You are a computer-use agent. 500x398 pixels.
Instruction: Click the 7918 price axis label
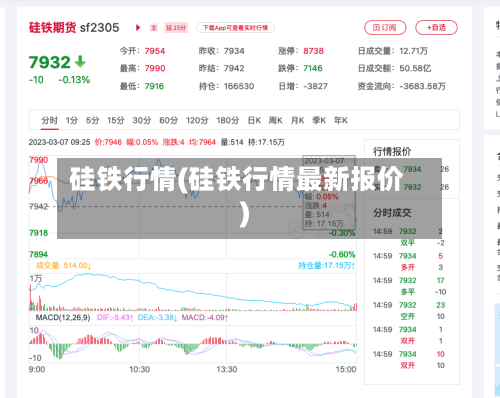(39, 233)
